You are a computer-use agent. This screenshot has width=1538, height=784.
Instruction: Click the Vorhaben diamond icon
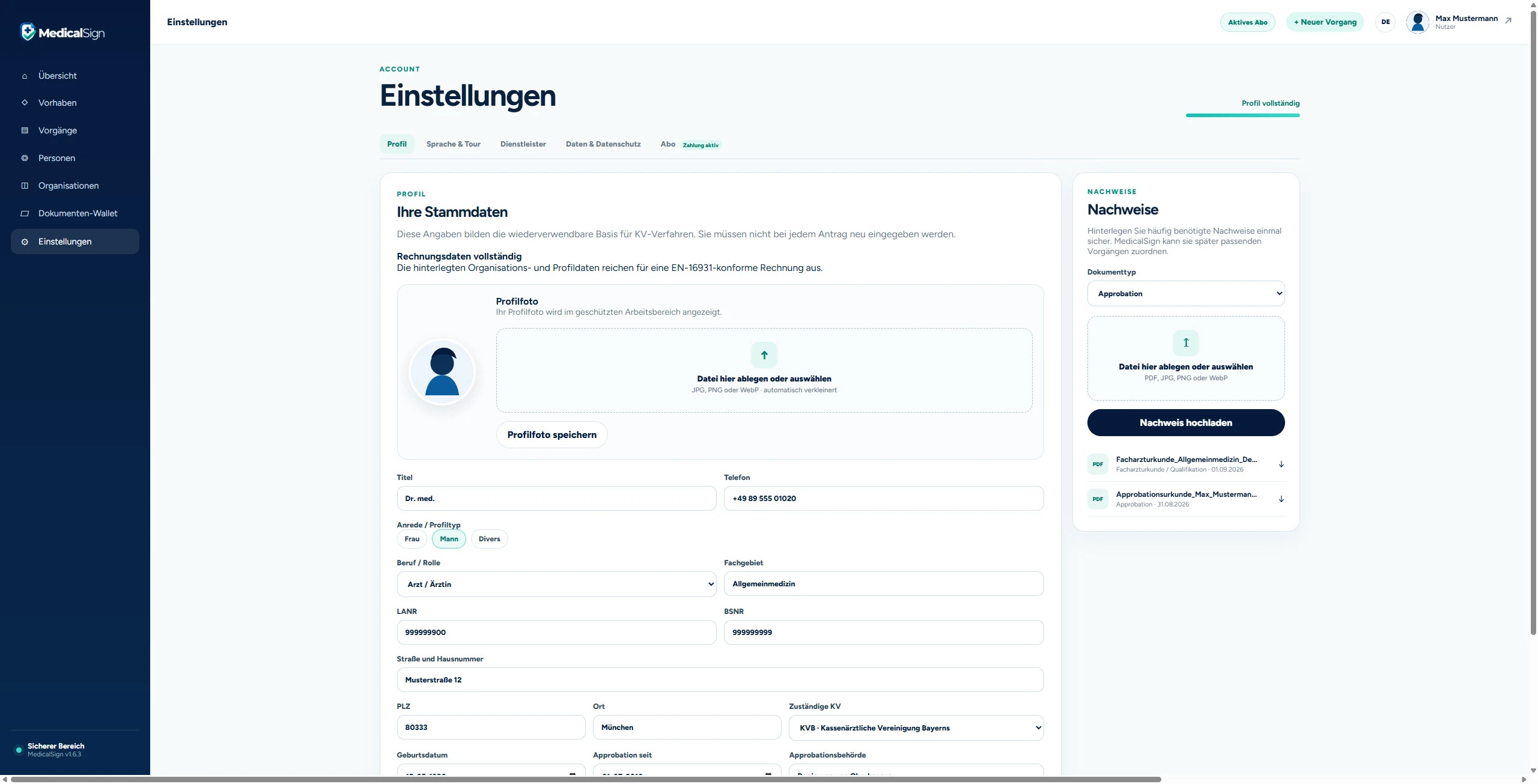tap(25, 103)
